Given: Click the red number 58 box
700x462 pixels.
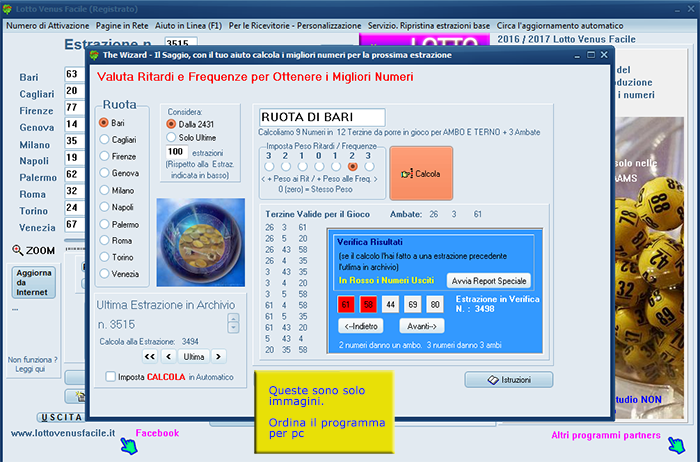Looking at the screenshot, I should click(368, 304).
